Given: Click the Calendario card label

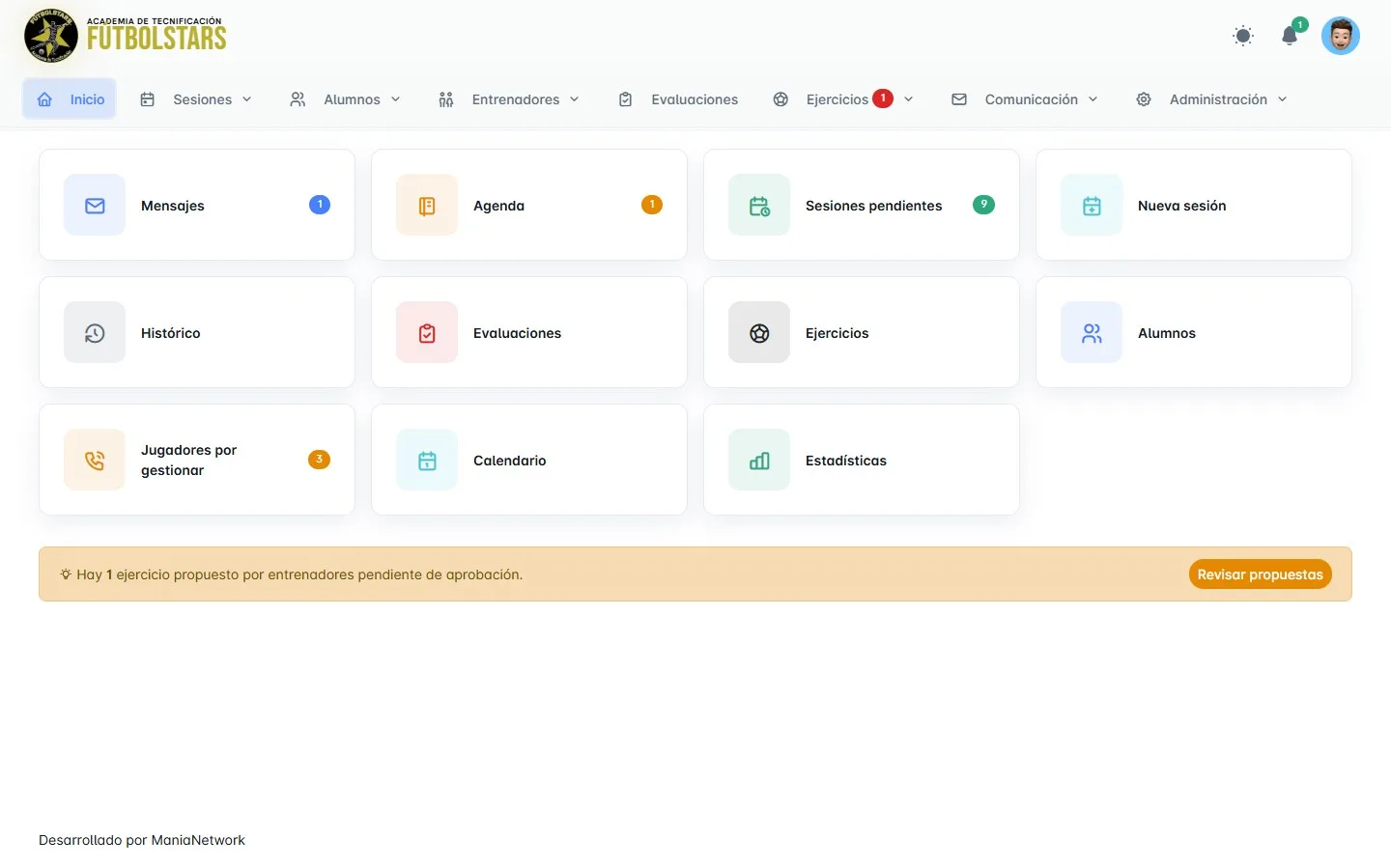Looking at the screenshot, I should coord(510,461).
